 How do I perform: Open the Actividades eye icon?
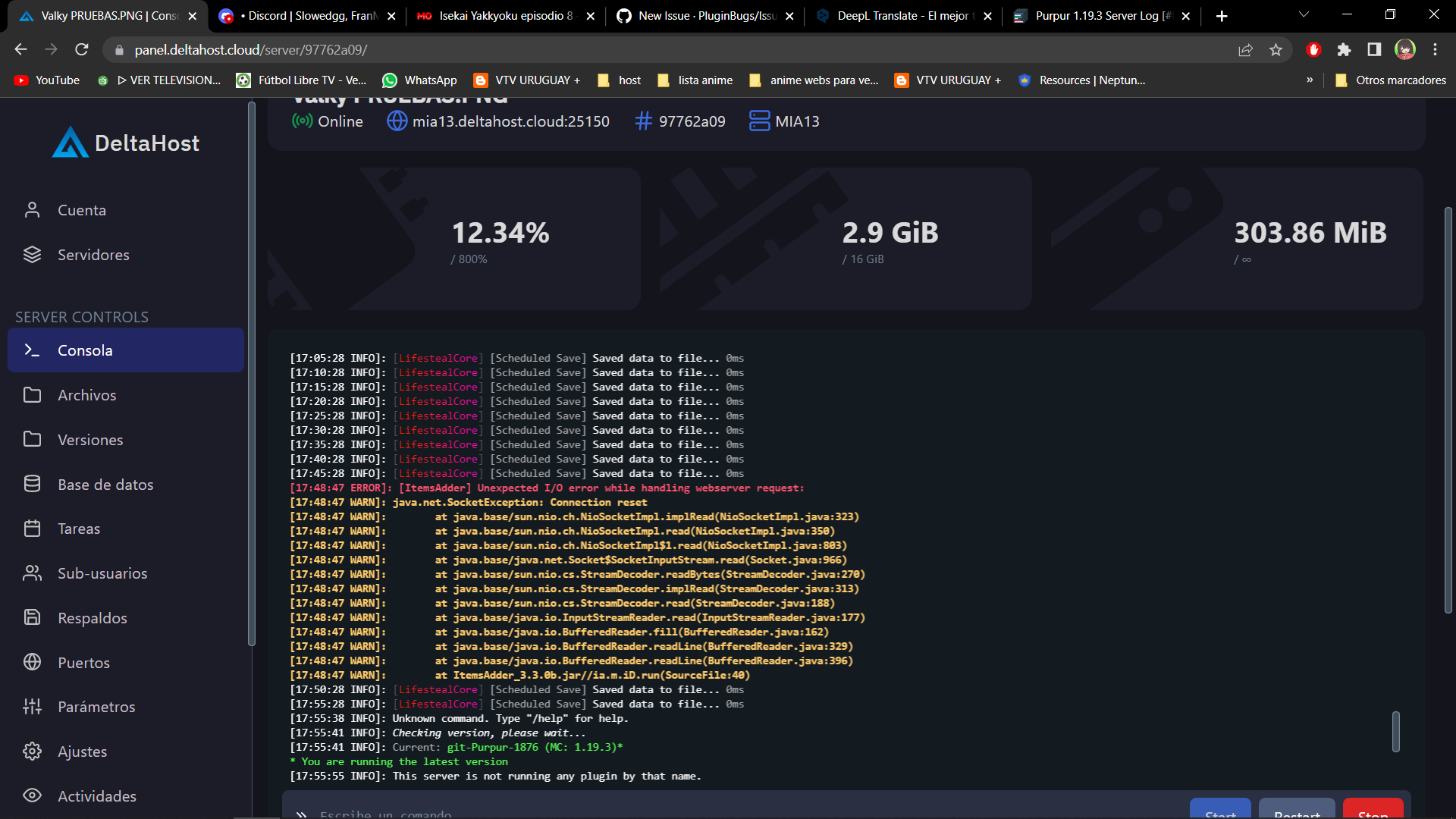(x=33, y=795)
